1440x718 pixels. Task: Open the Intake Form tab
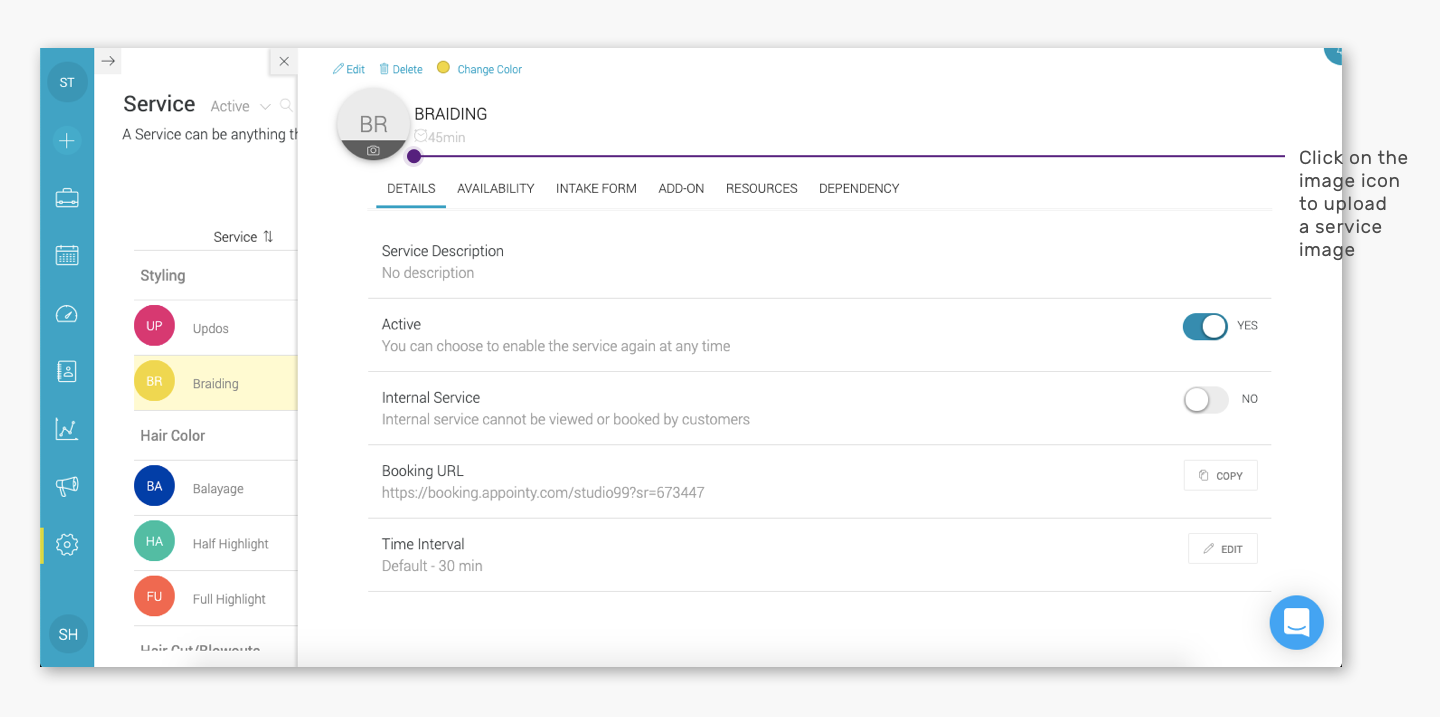pos(596,188)
